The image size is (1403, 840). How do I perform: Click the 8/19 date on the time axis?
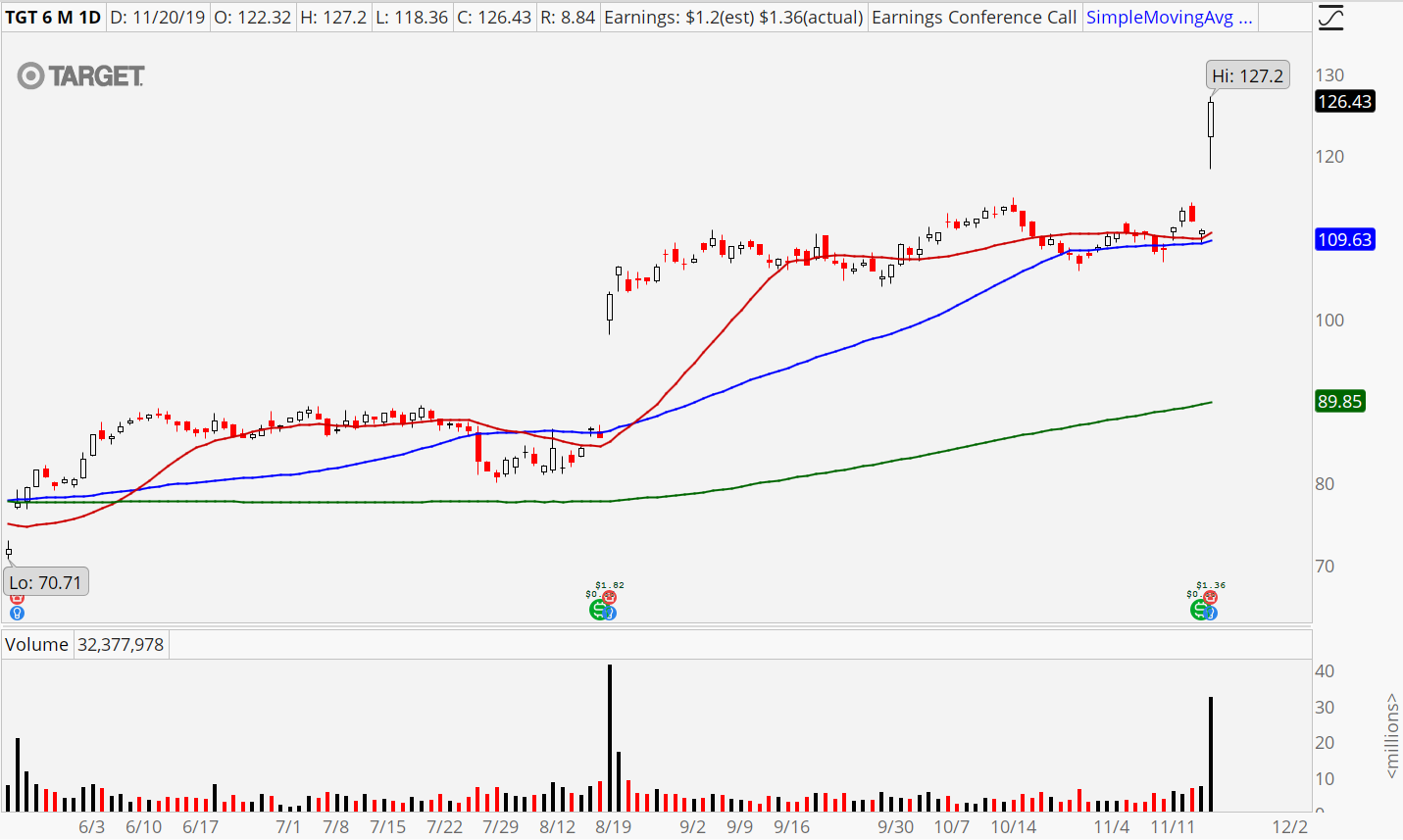(x=614, y=826)
